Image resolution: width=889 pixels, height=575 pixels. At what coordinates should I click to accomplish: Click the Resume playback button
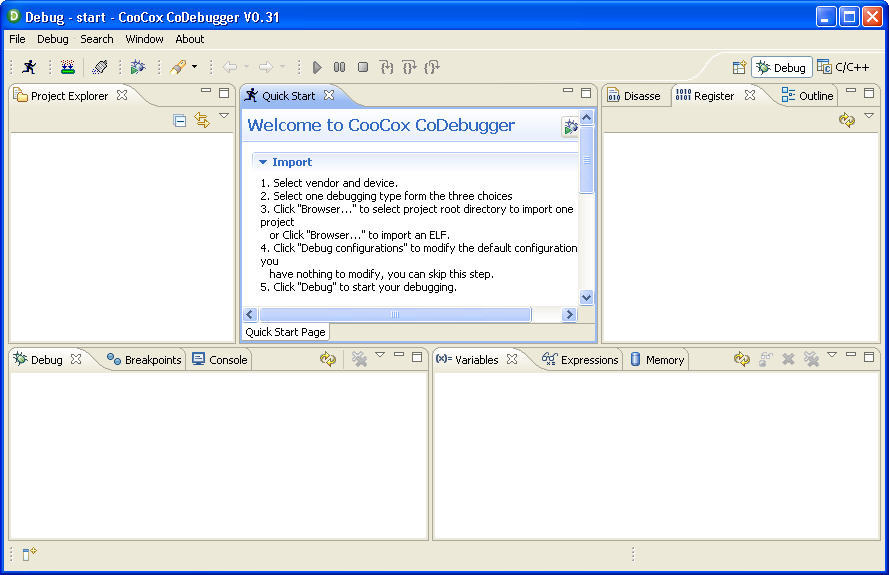click(x=317, y=67)
